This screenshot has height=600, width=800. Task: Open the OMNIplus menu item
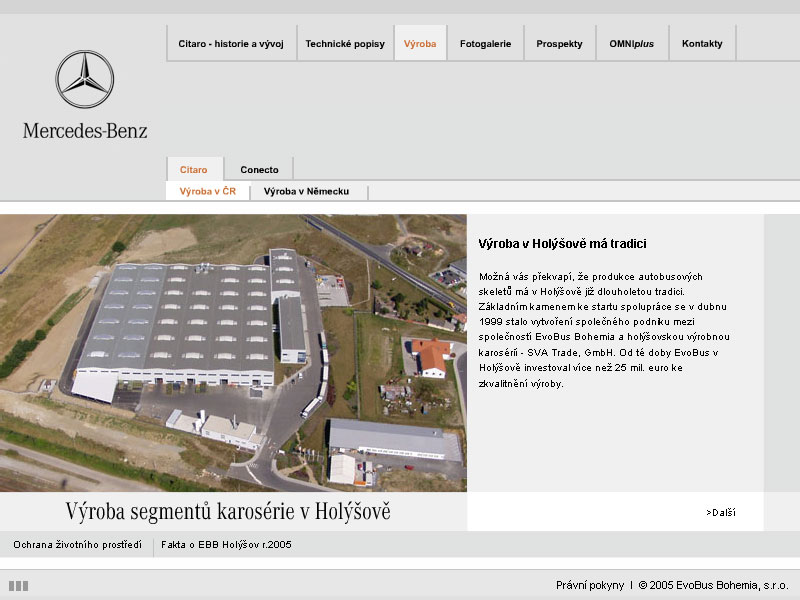pos(632,44)
